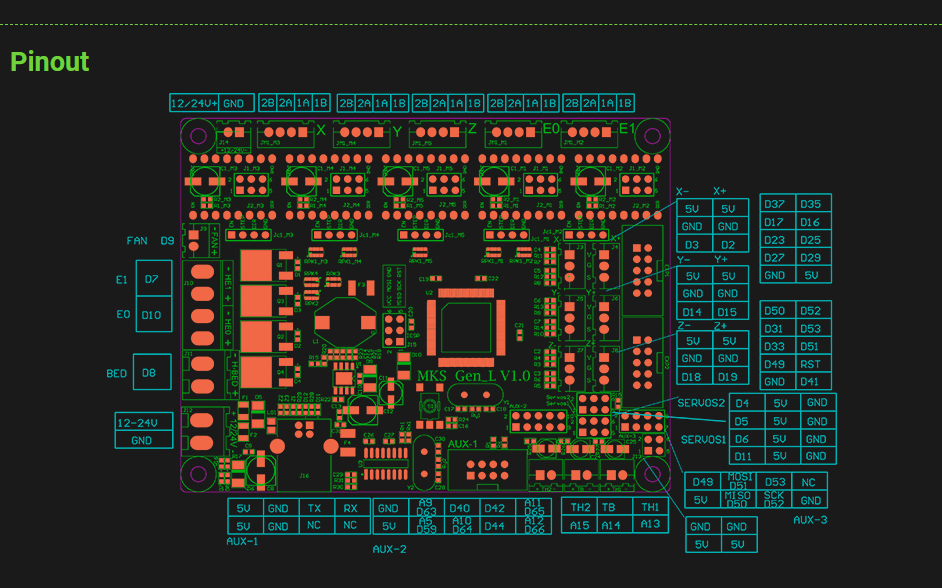Select the D40 pin in AUX-2
The height and width of the screenshot is (588, 942).
(x=460, y=508)
